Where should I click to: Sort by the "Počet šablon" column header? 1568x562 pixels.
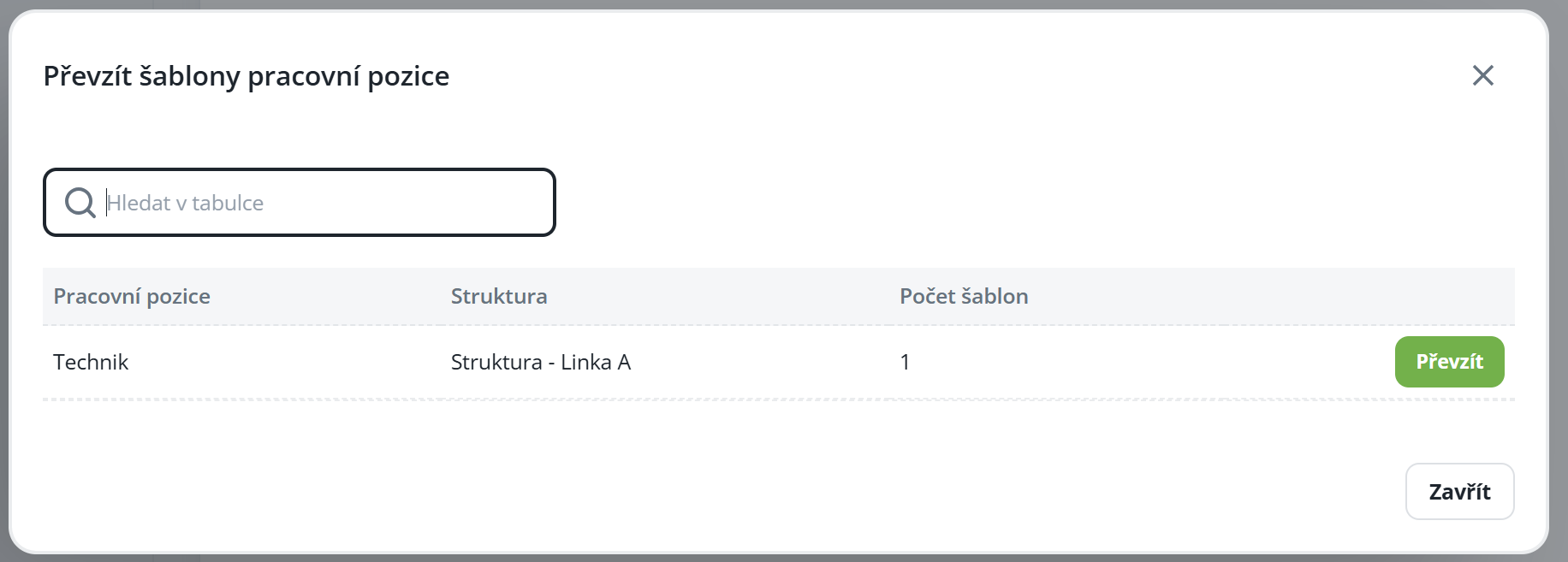964,296
